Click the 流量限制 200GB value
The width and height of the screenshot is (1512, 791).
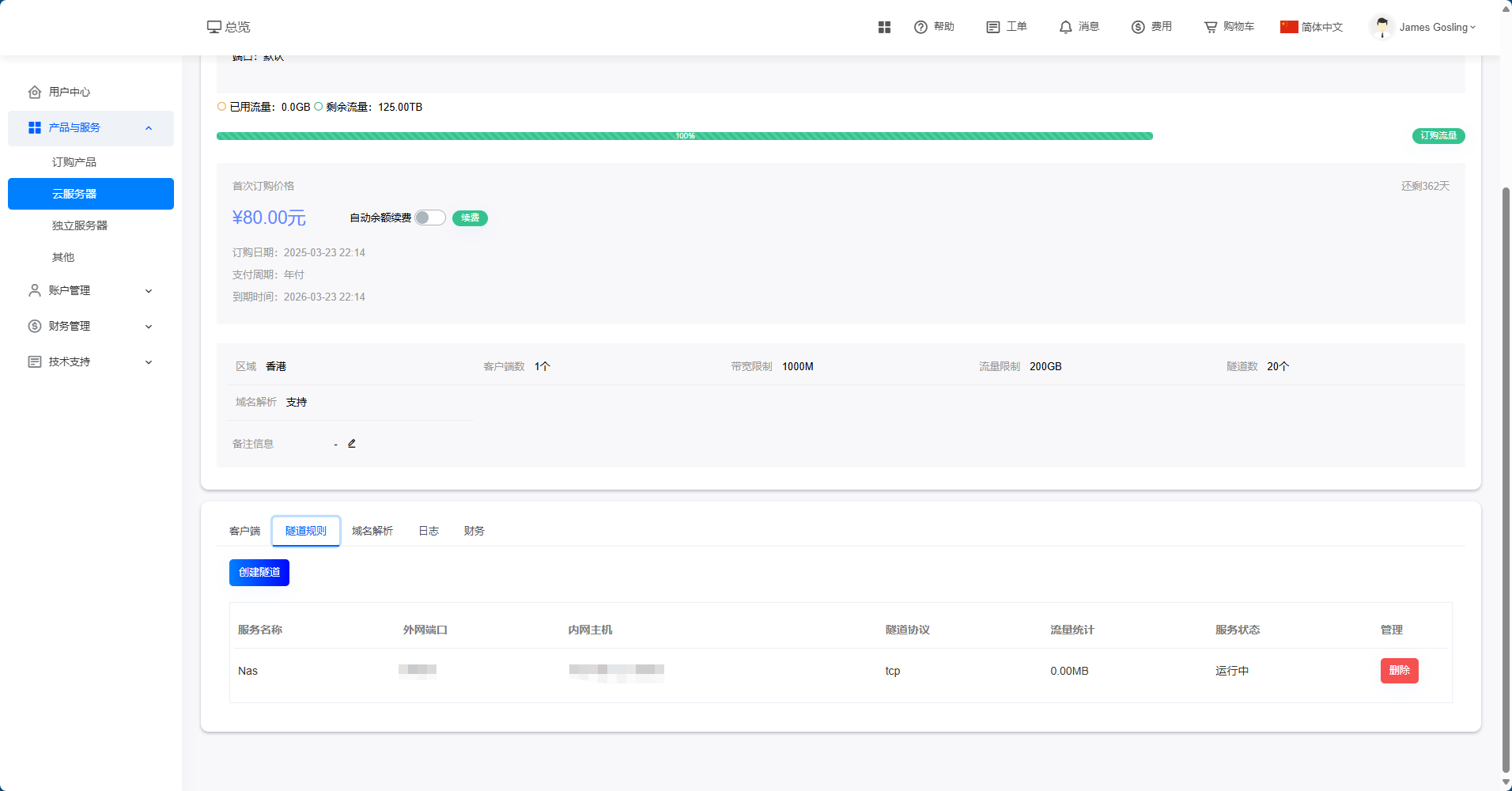[x=1045, y=366]
